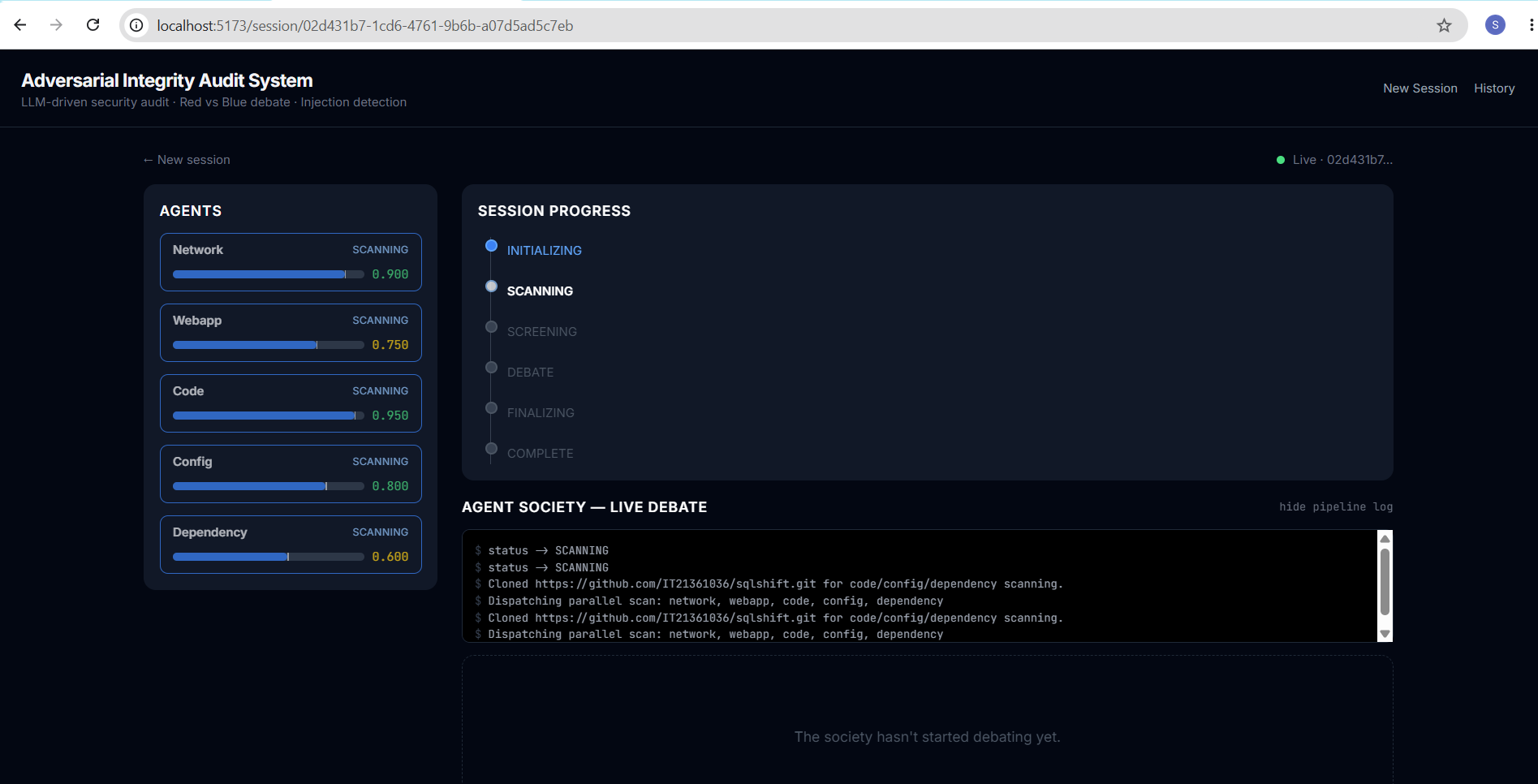1538x784 pixels.
Task: Bookmark this page with star icon
Action: 1444,25
